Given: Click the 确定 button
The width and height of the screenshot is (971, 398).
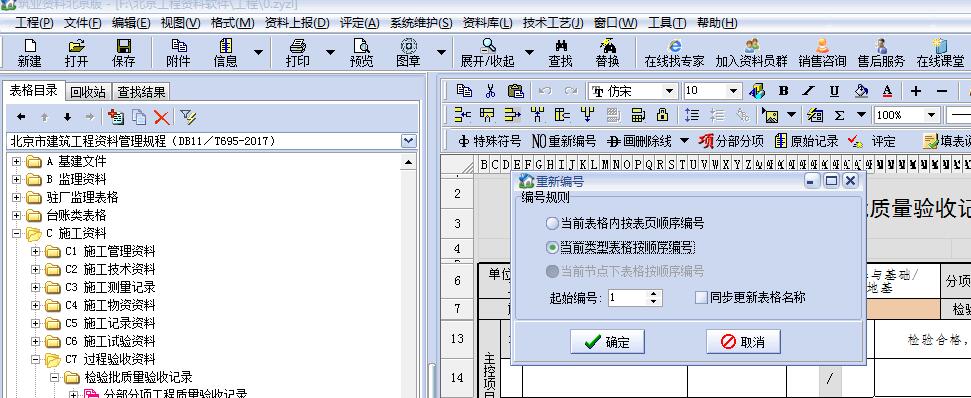Looking at the screenshot, I should (607, 342).
